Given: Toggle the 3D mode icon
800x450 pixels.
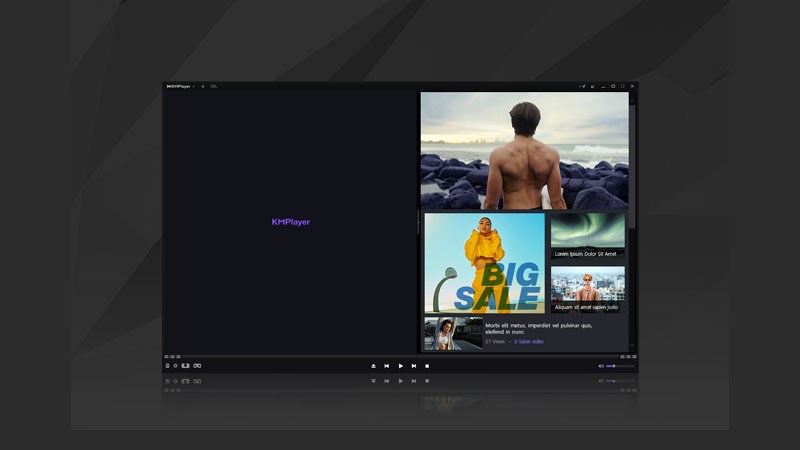Looking at the screenshot, I should [x=186, y=366].
